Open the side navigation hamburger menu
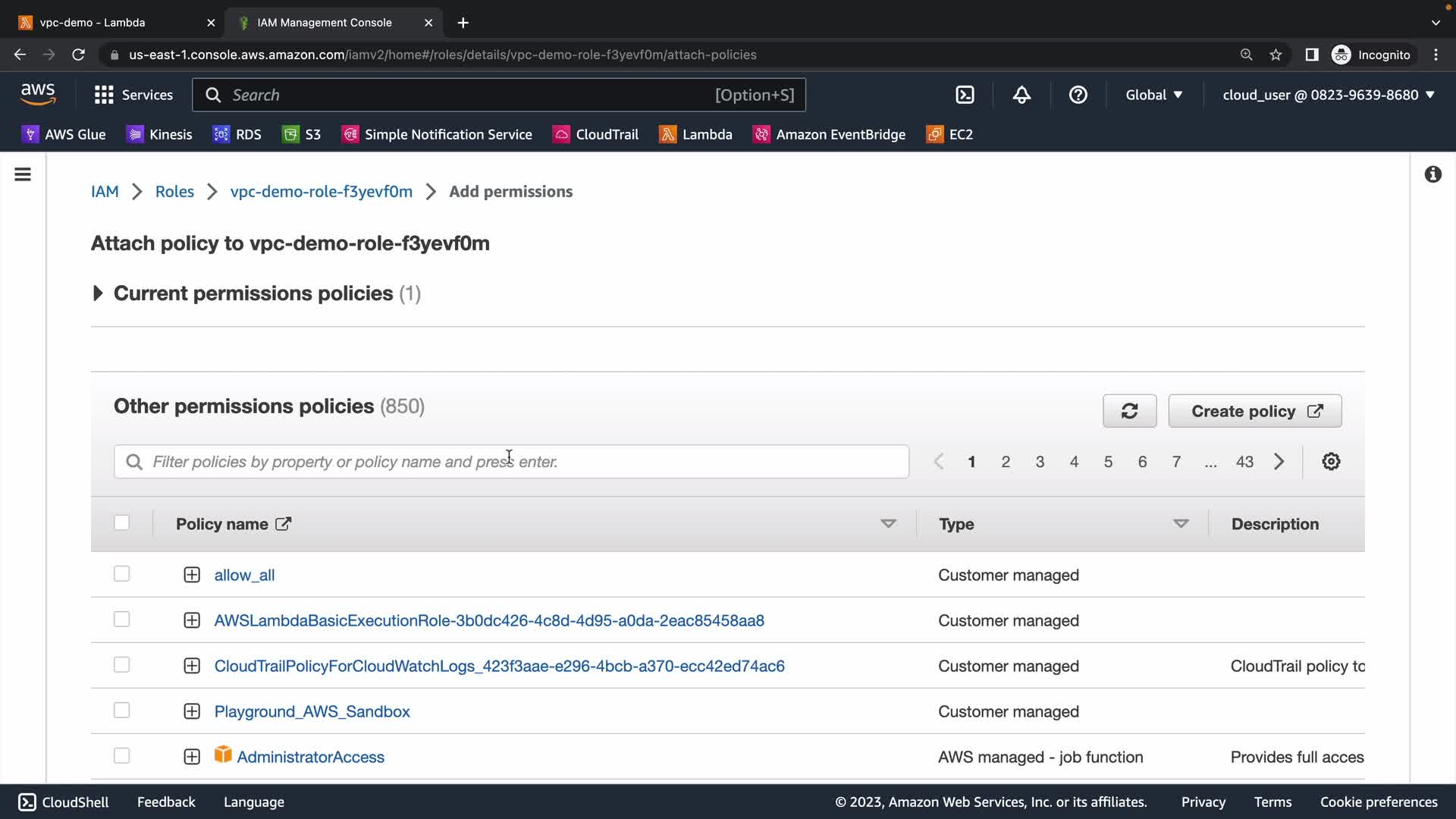Screen dimensions: 1456x819 (x=23, y=174)
